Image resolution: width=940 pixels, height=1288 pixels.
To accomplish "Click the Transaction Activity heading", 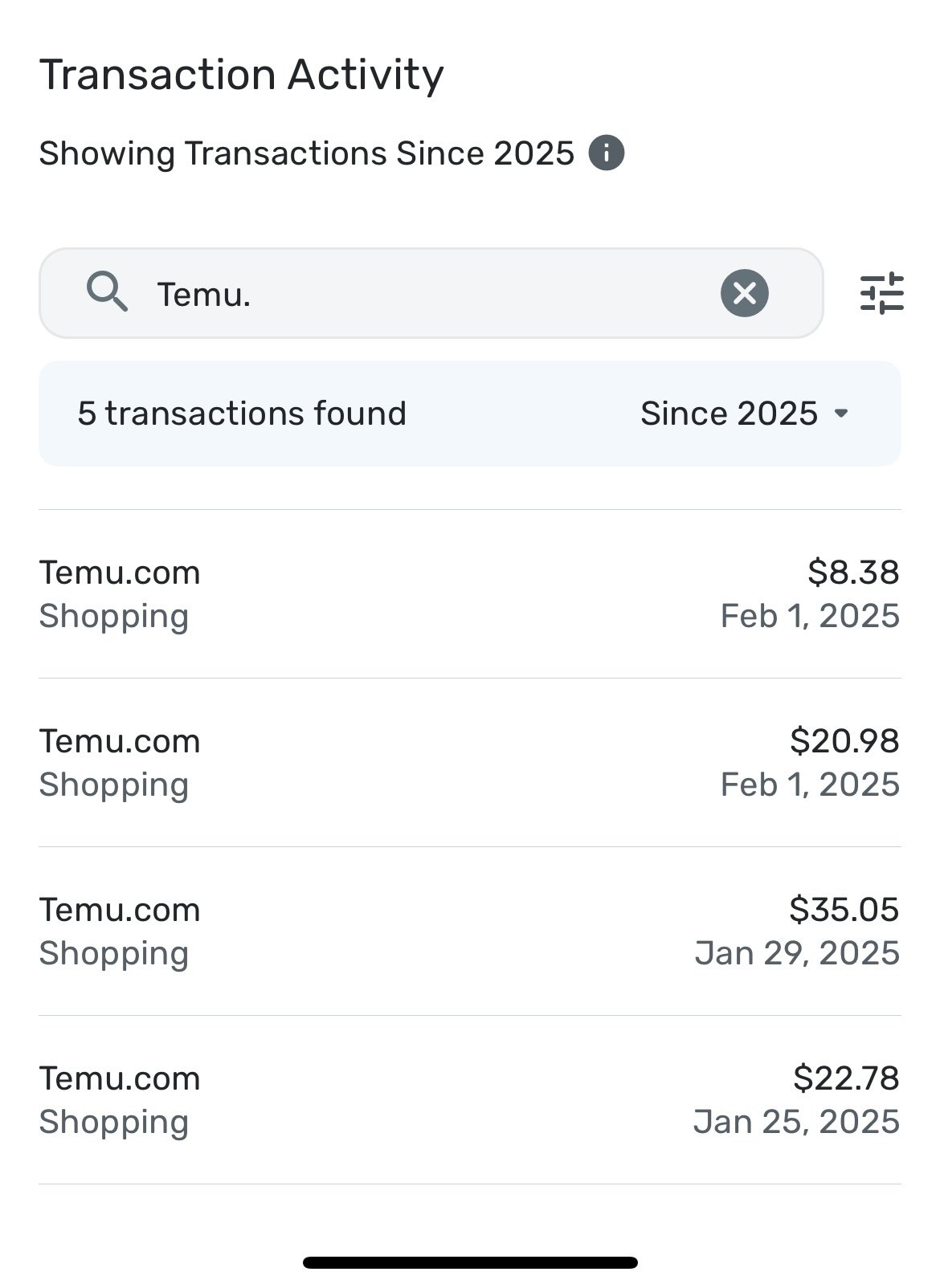I will click(241, 75).
